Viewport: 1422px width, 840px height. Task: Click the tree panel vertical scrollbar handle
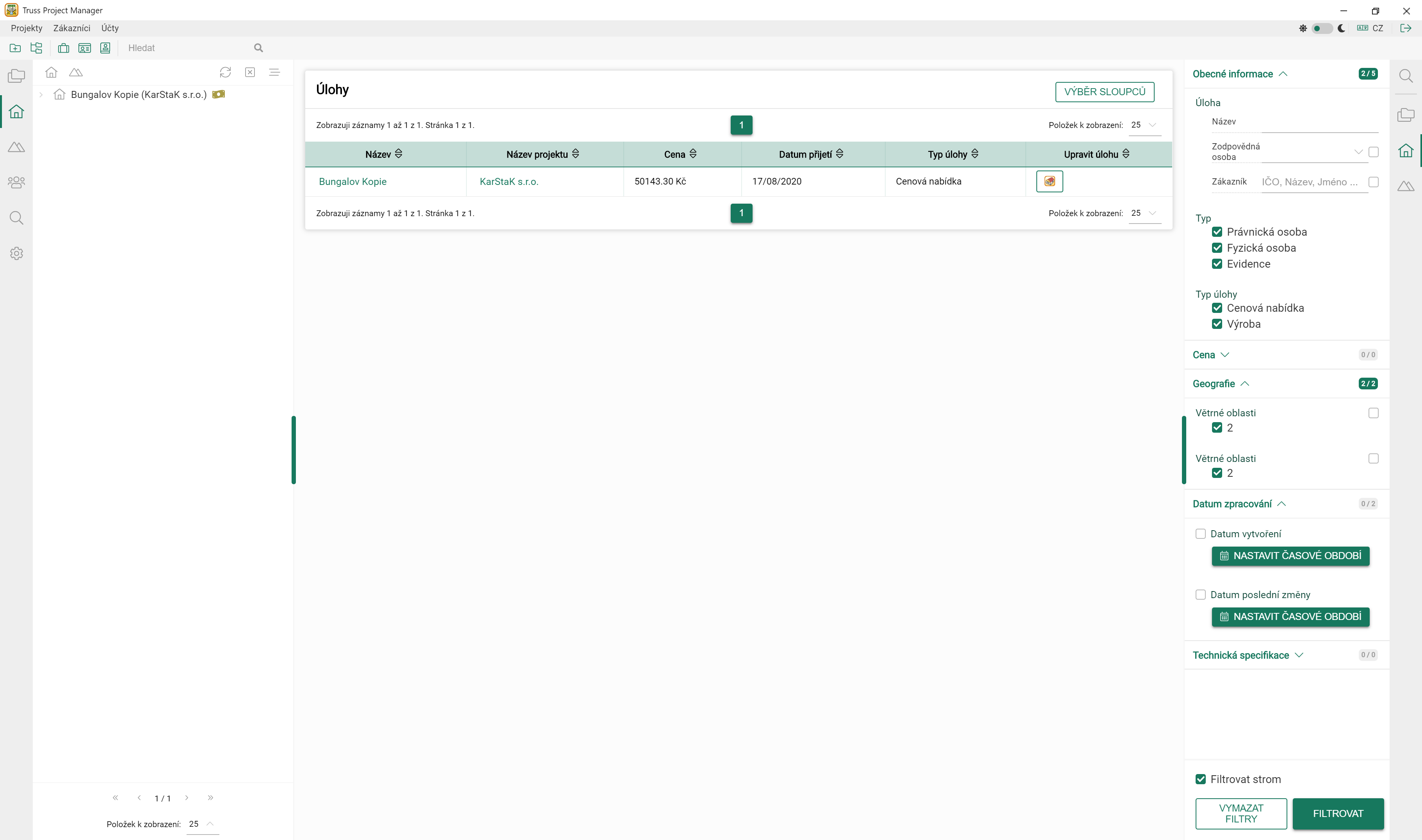[x=294, y=450]
